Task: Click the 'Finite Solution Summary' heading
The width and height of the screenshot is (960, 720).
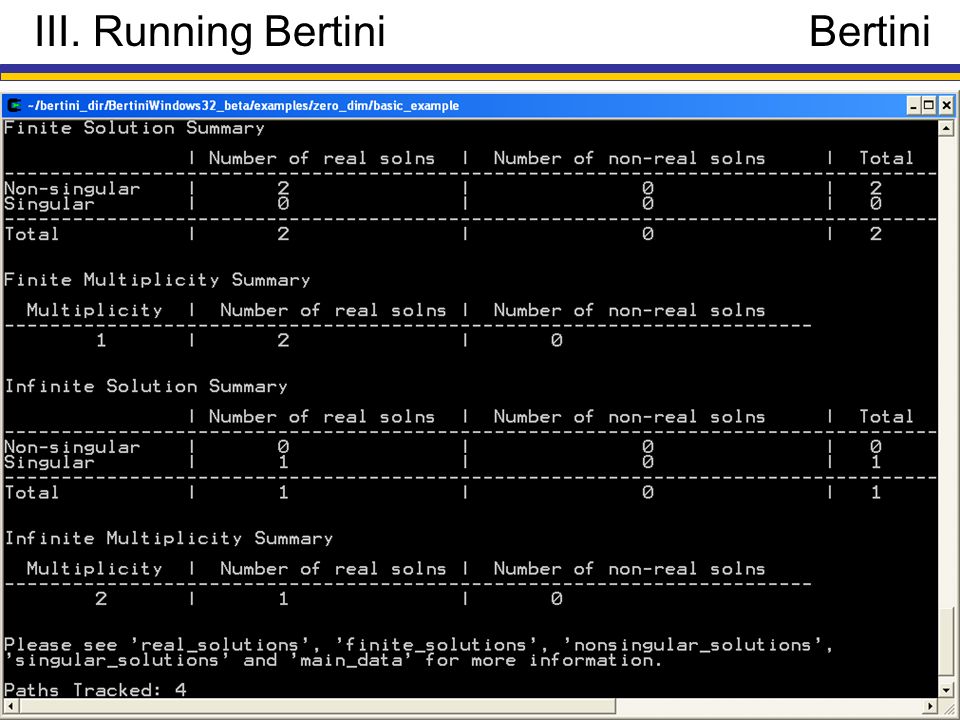Action: 134,128
